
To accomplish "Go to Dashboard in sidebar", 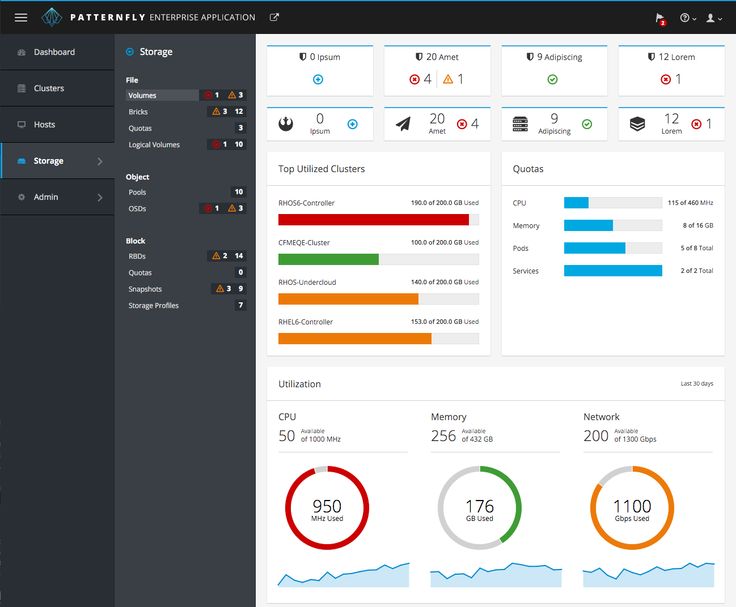I will pos(57,52).
